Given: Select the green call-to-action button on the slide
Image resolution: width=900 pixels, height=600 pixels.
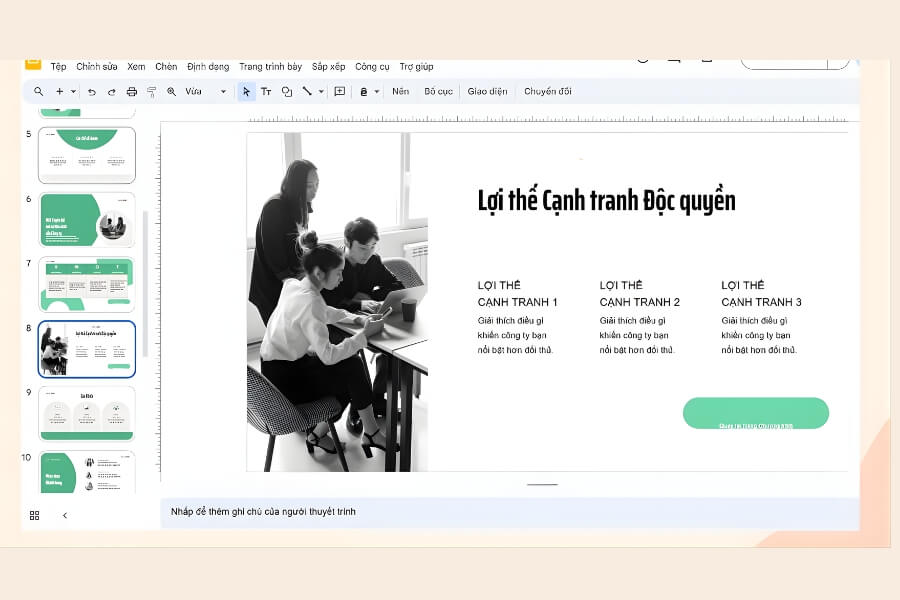Looking at the screenshot, I should (x=756, y=412).
